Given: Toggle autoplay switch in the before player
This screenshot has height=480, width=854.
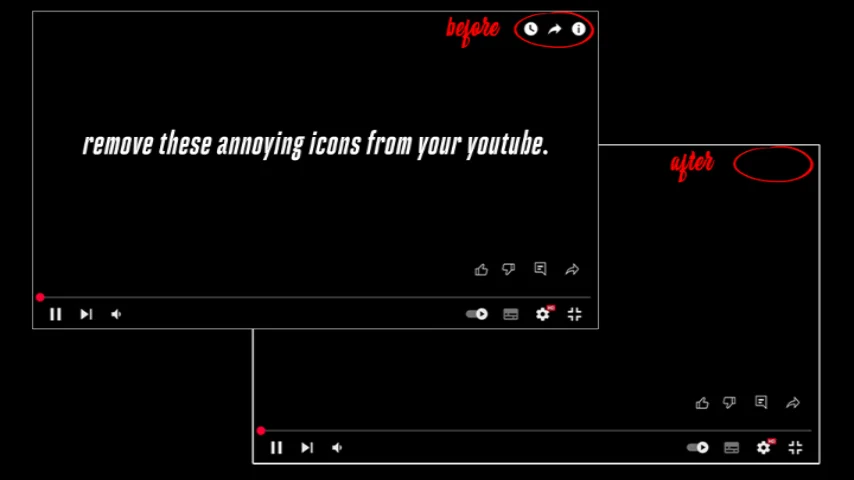Looking at the screenshot, I should point(477,314).
